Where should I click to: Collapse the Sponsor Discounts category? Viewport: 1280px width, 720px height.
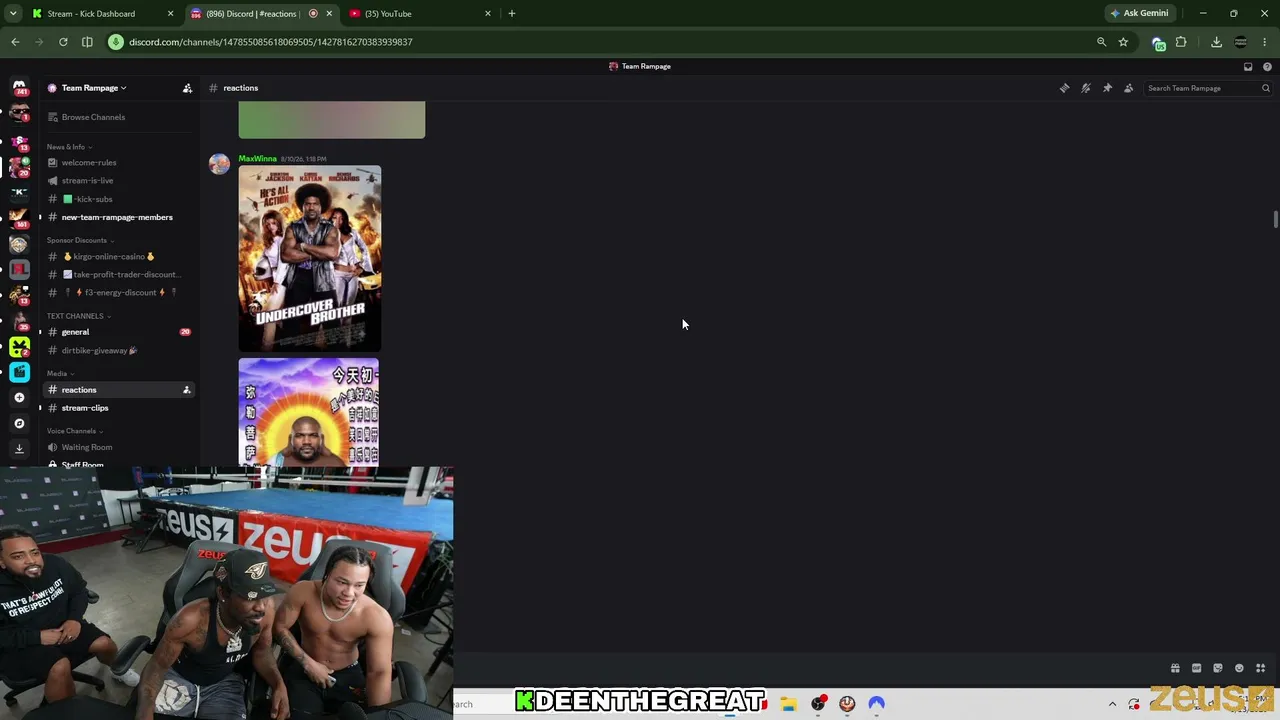80,240
